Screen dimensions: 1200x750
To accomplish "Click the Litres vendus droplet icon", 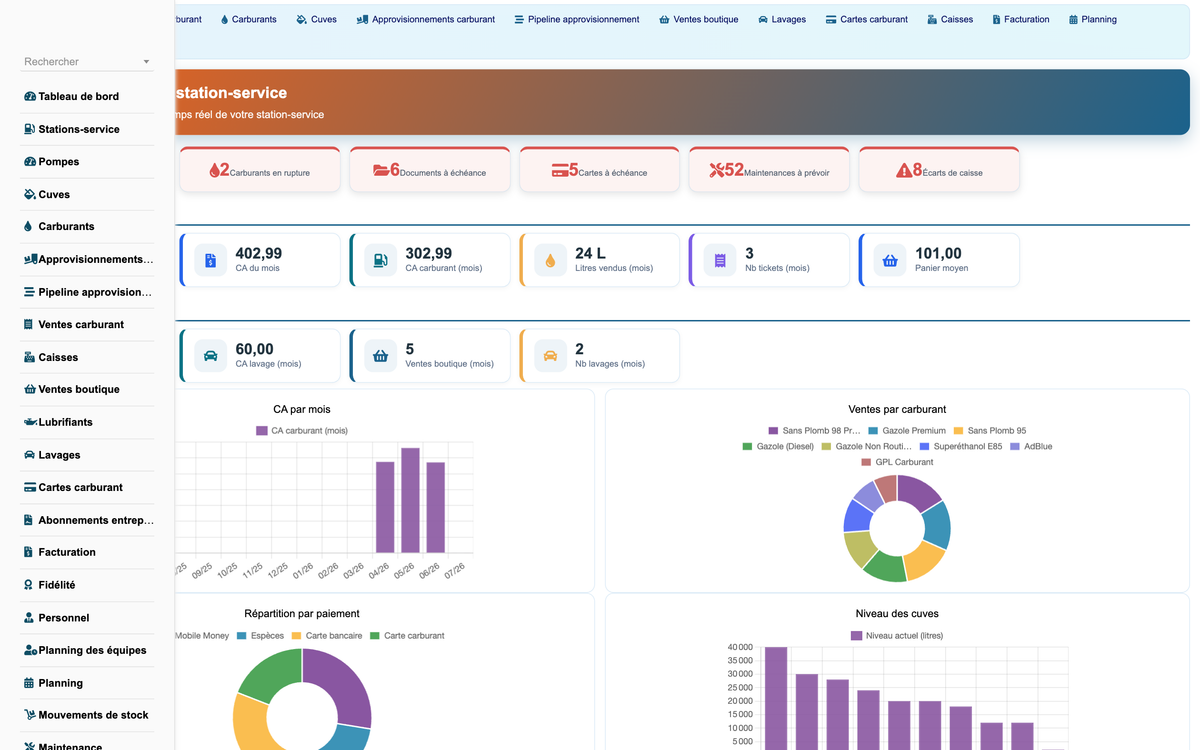I will click(x=550, y=260).
